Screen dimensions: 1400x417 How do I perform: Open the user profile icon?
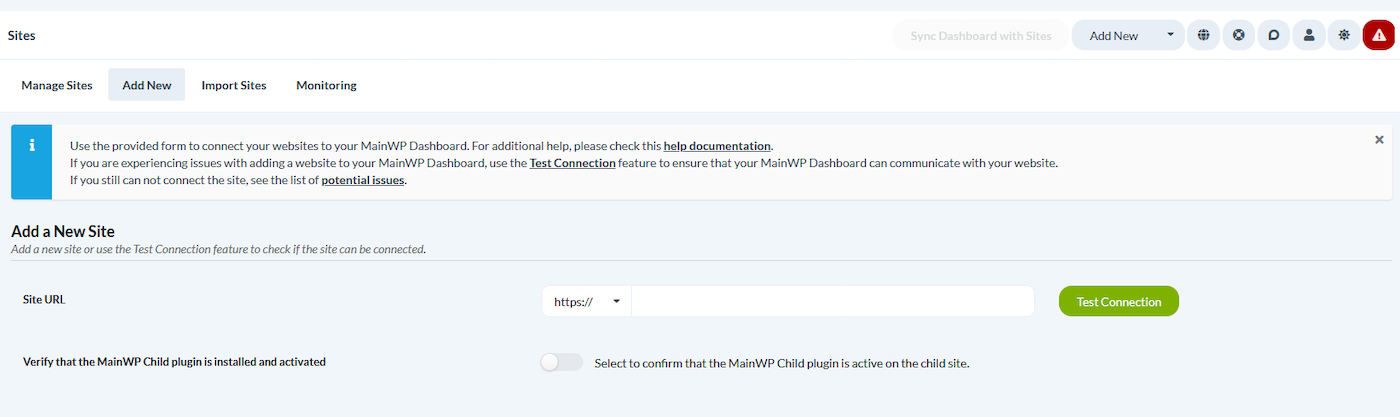1308,36
